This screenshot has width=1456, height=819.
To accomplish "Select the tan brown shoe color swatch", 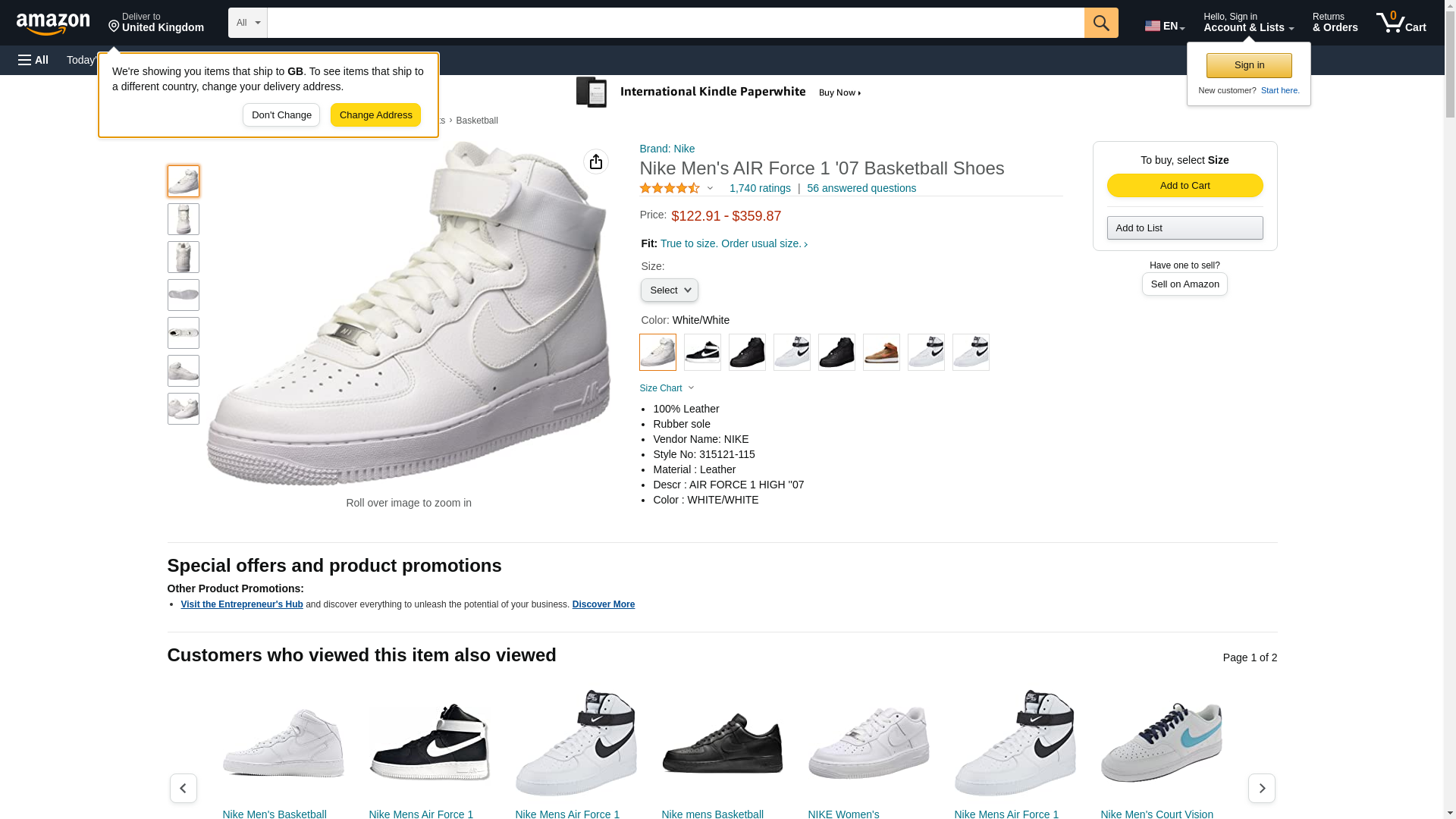I will click(881, 352).
